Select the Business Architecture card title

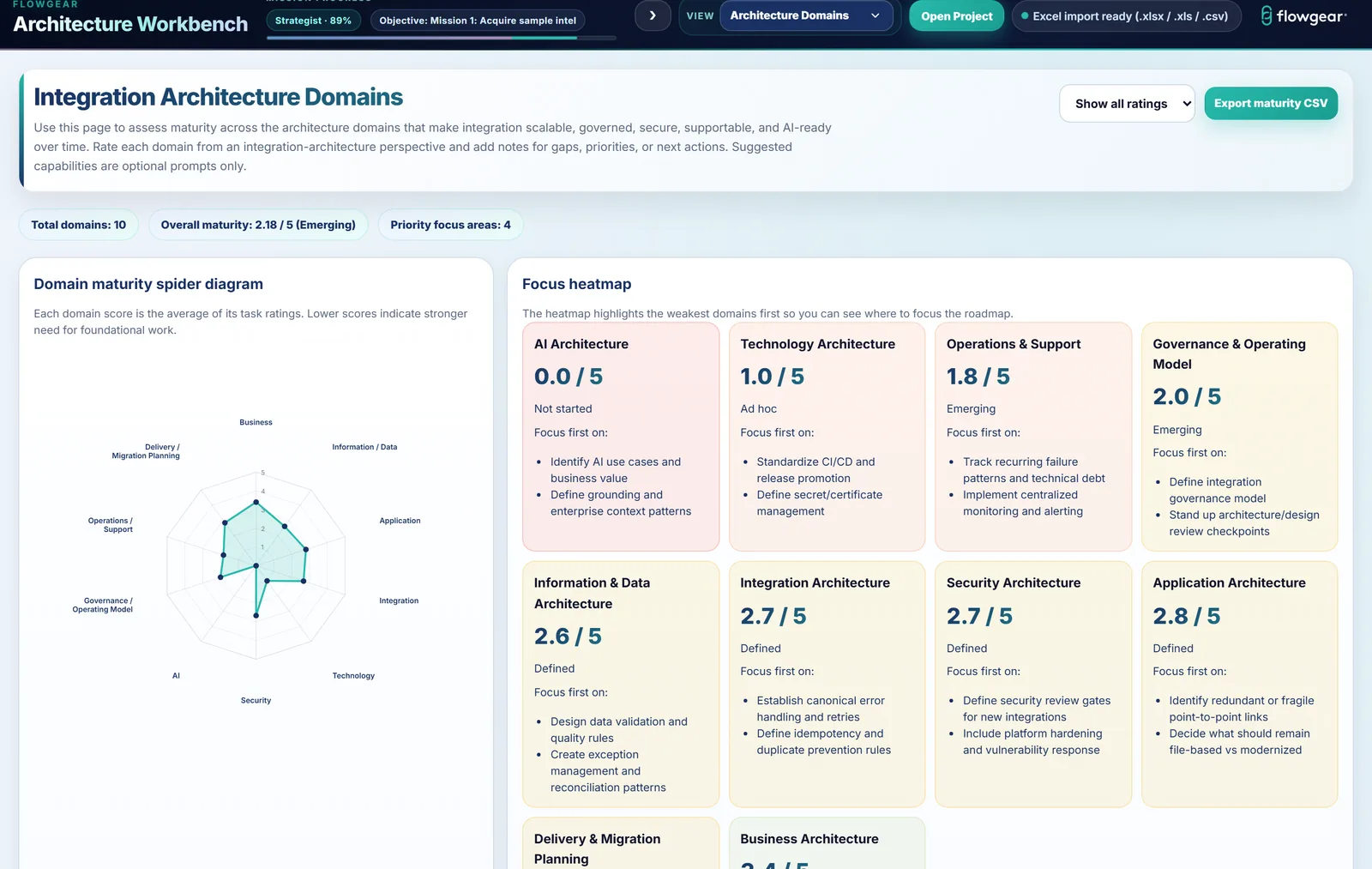[809, 839]
